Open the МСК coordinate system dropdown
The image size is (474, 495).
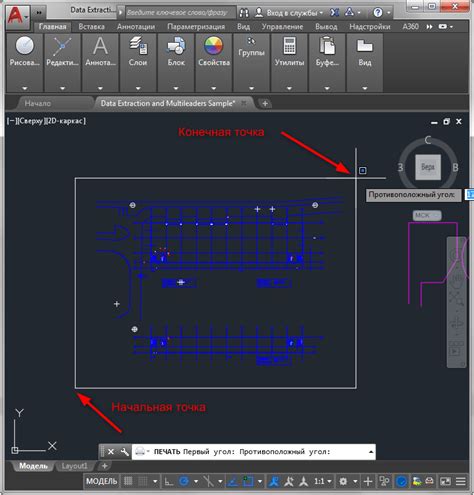tap(427, 215)
